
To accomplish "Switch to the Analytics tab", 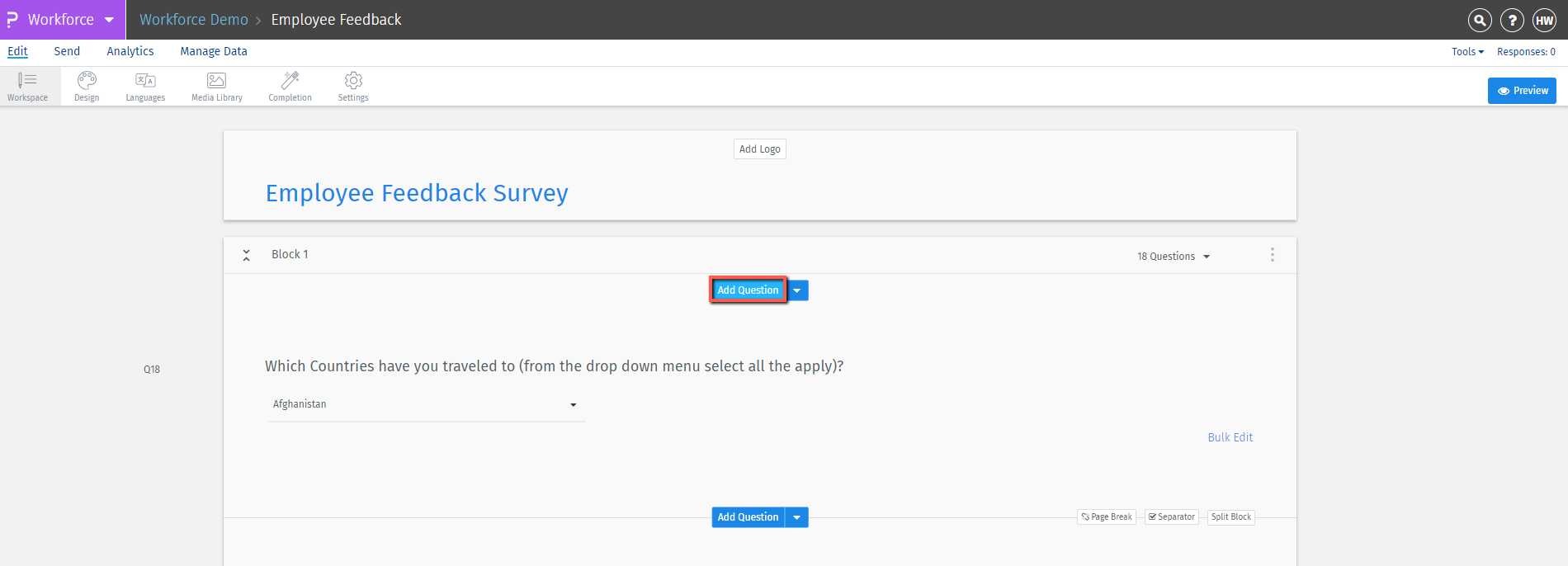I will 130,51.
